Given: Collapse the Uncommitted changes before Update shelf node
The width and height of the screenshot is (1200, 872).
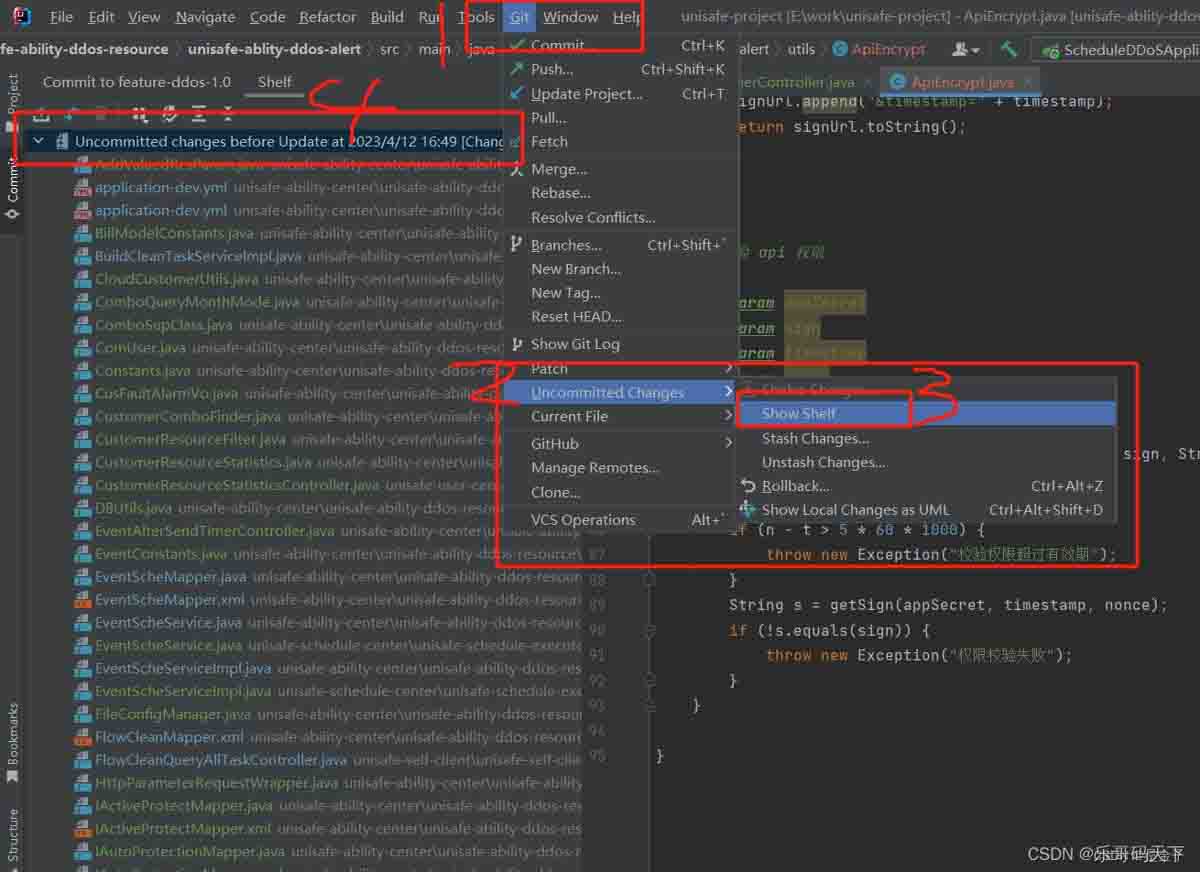Looking at the screenshot, I should click(x=39, y=142).
